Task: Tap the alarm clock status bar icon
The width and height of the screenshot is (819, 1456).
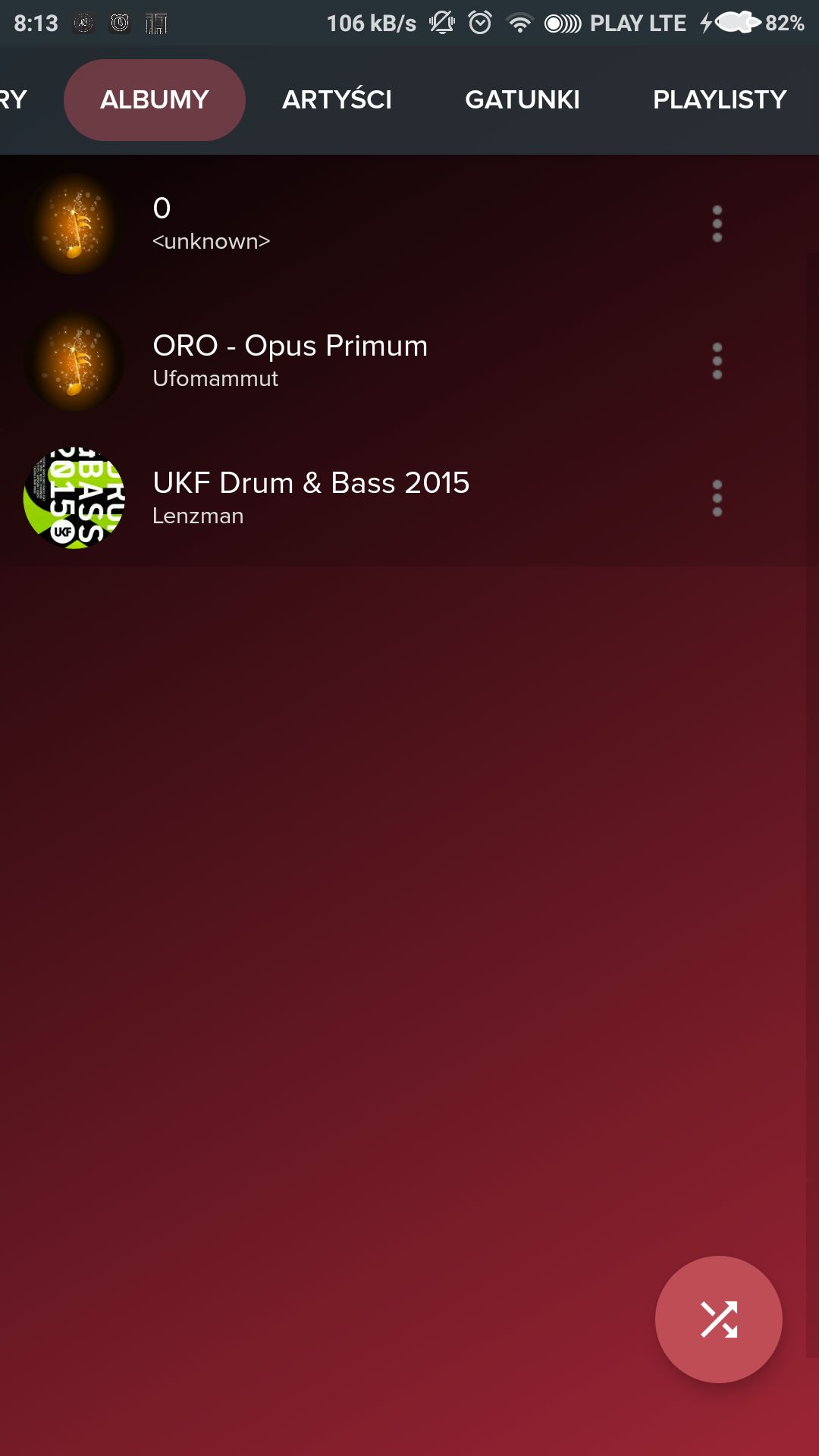Action: [x=480, y=23]
